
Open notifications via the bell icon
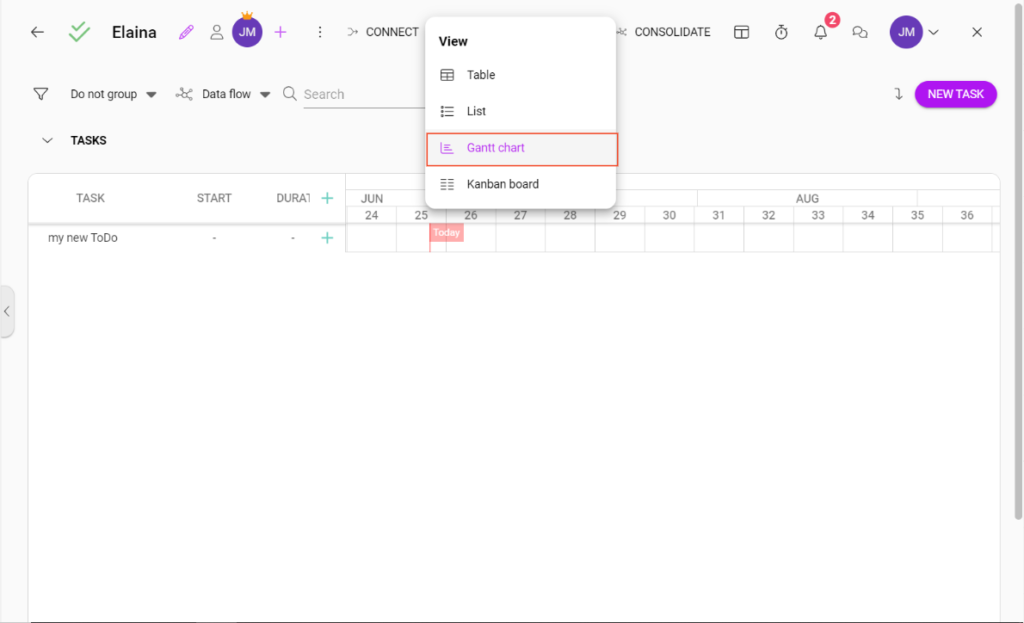[820, 32]
